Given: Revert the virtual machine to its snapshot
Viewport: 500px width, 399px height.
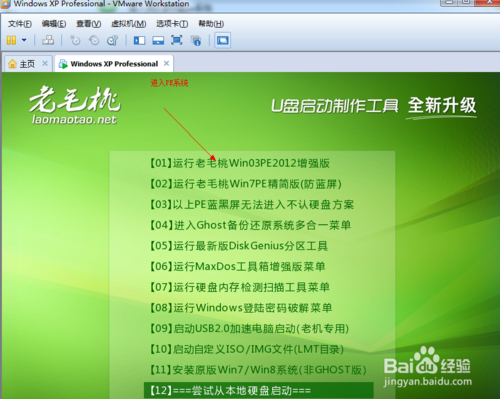Looking at the screenshot, I should pyautogui.click(x=94, y=40).
